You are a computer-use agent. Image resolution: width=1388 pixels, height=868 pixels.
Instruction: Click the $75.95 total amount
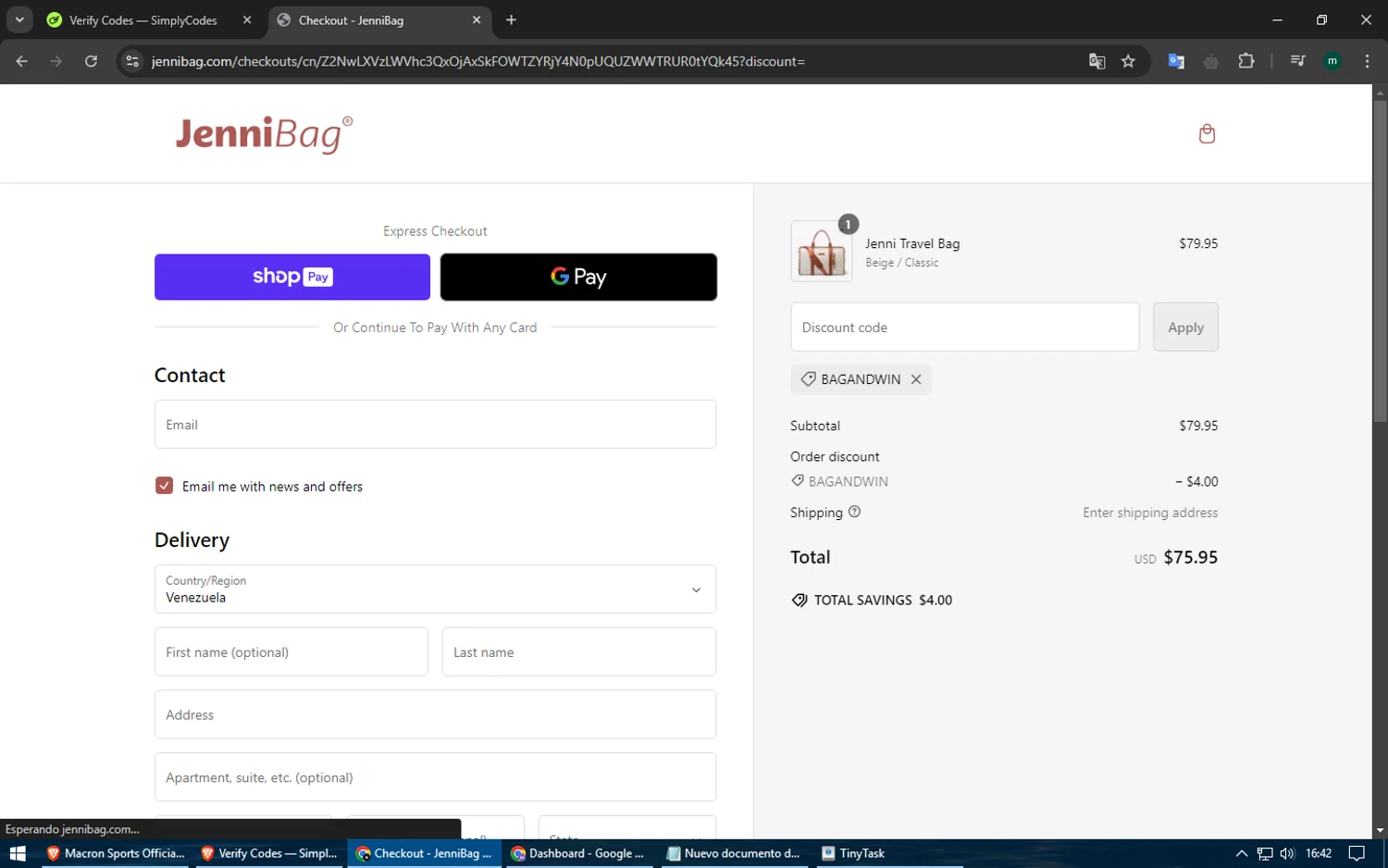[x=1190, y=557]
